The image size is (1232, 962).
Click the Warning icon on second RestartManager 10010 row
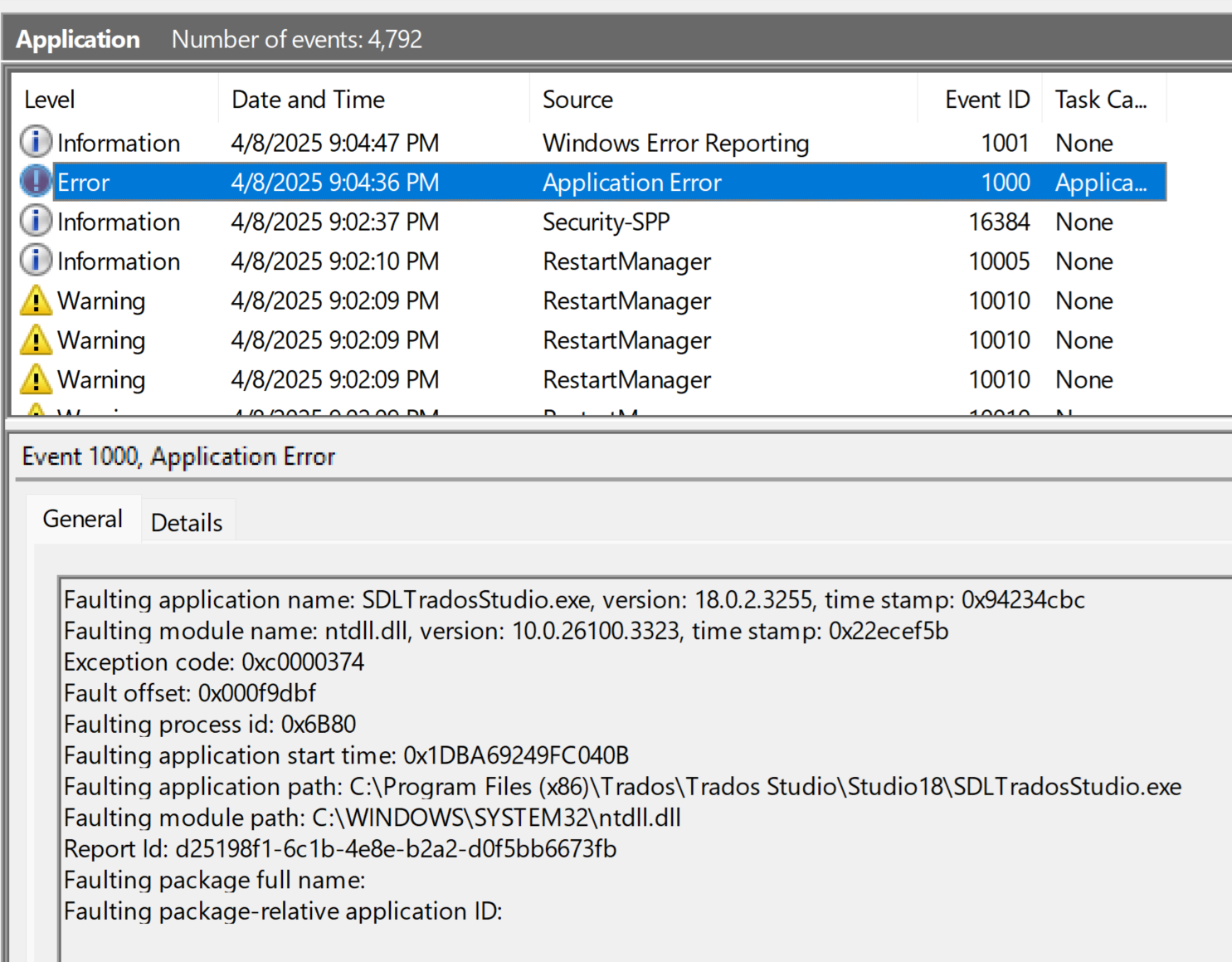[35, 339]
